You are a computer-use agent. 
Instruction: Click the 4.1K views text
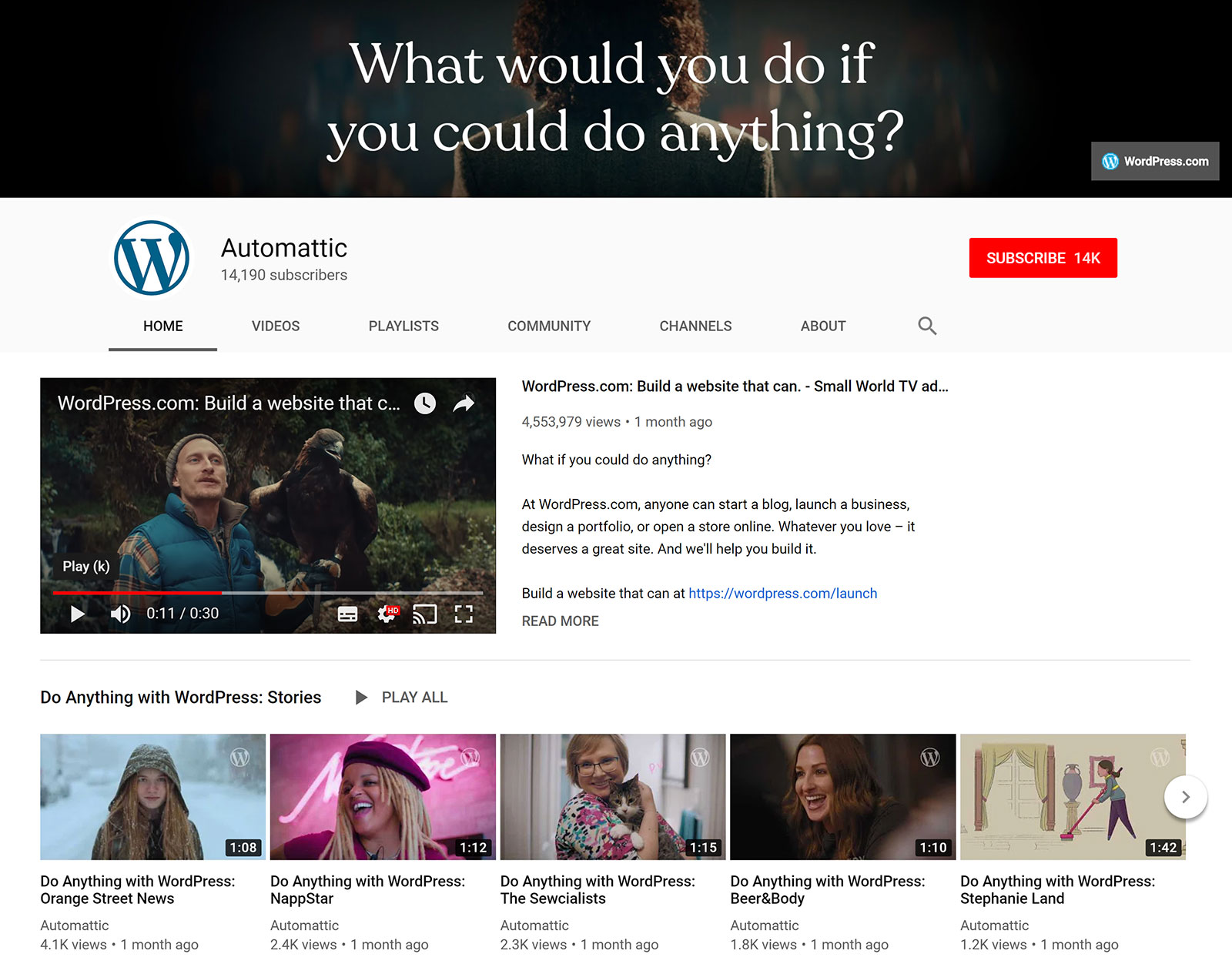pyautogui.click(x=74, y=945)
